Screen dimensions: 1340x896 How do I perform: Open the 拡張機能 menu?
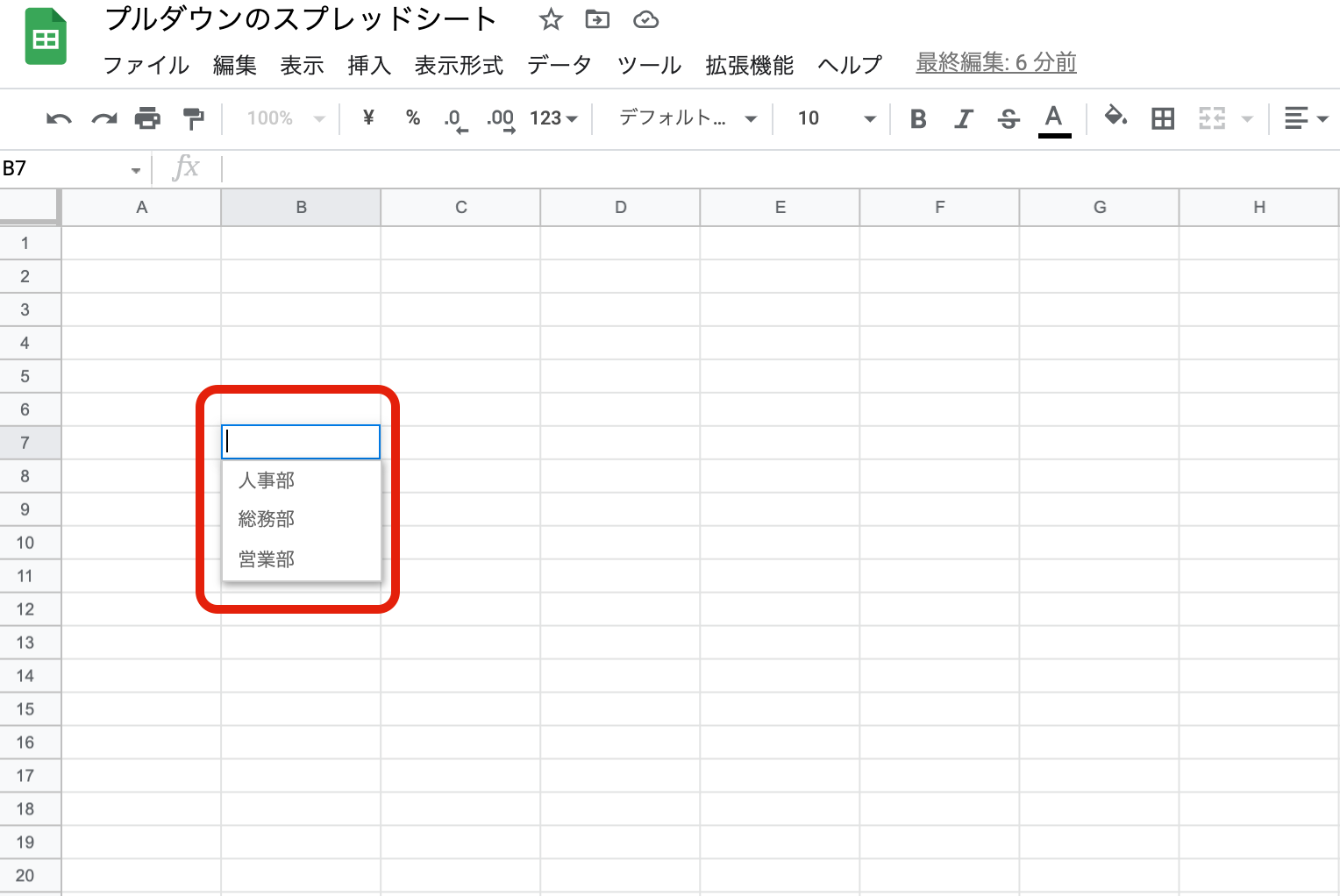tap(750, 65)
